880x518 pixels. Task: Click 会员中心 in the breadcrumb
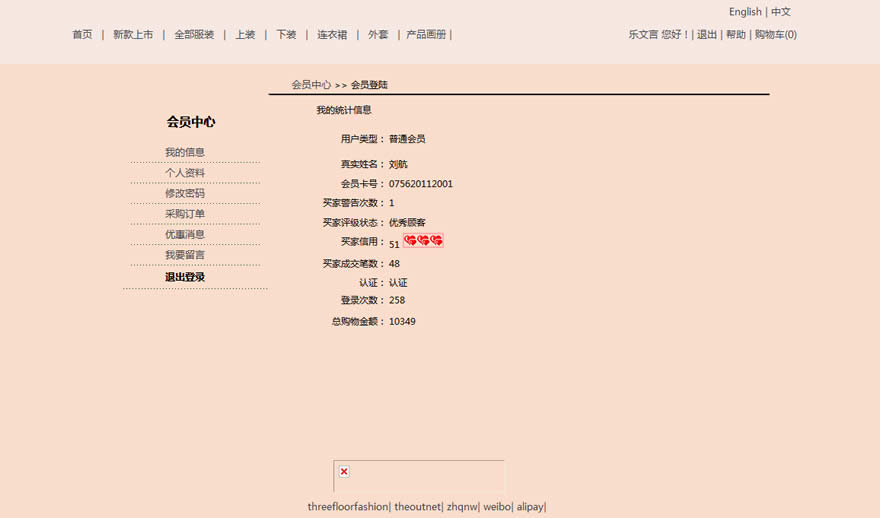pyautogui.click(x=311, y=85)
